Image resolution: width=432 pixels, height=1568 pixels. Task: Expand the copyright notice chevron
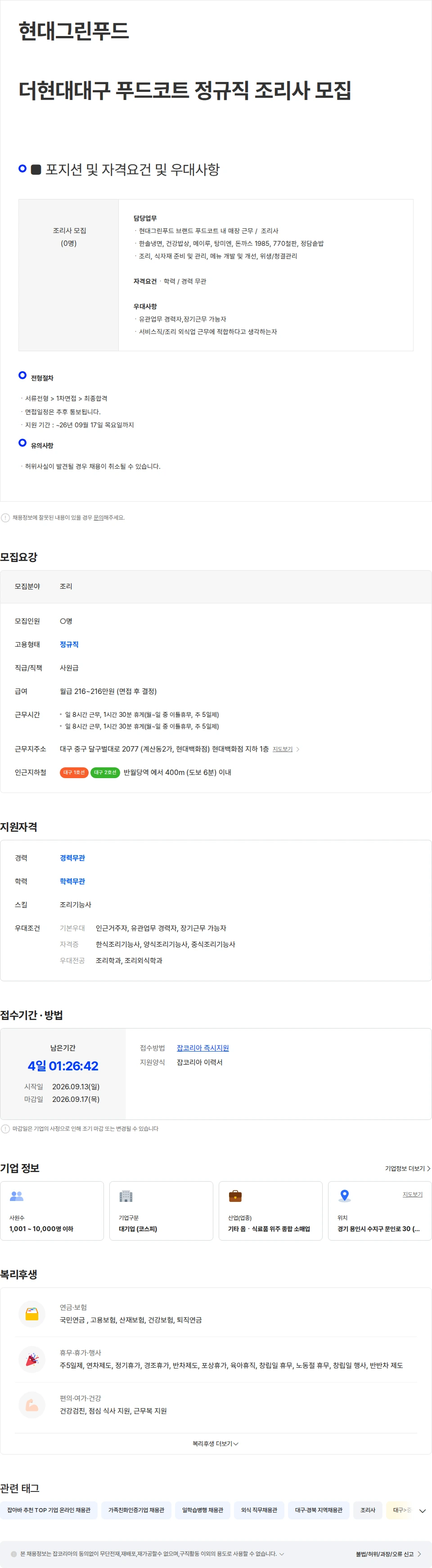coord(282,1554)
